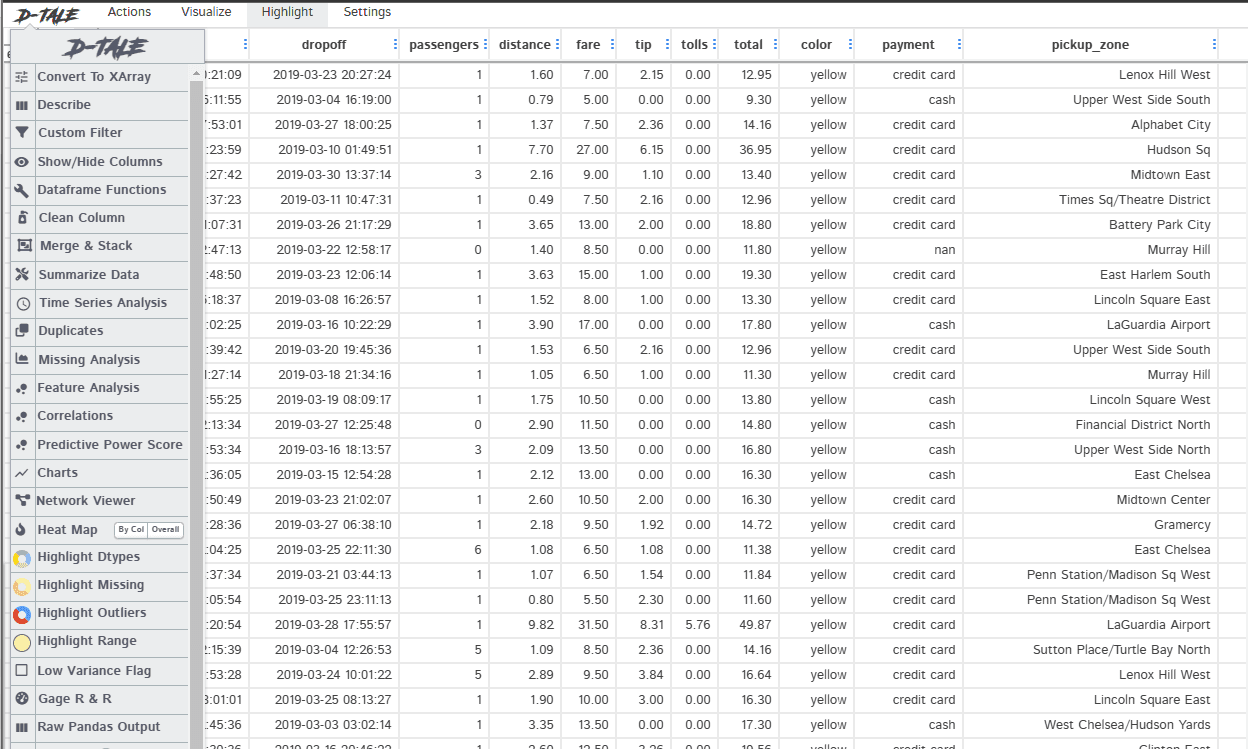Toggle Heat Map Overall option
This screenshot has width=1248, height=749.
point(165,530)
